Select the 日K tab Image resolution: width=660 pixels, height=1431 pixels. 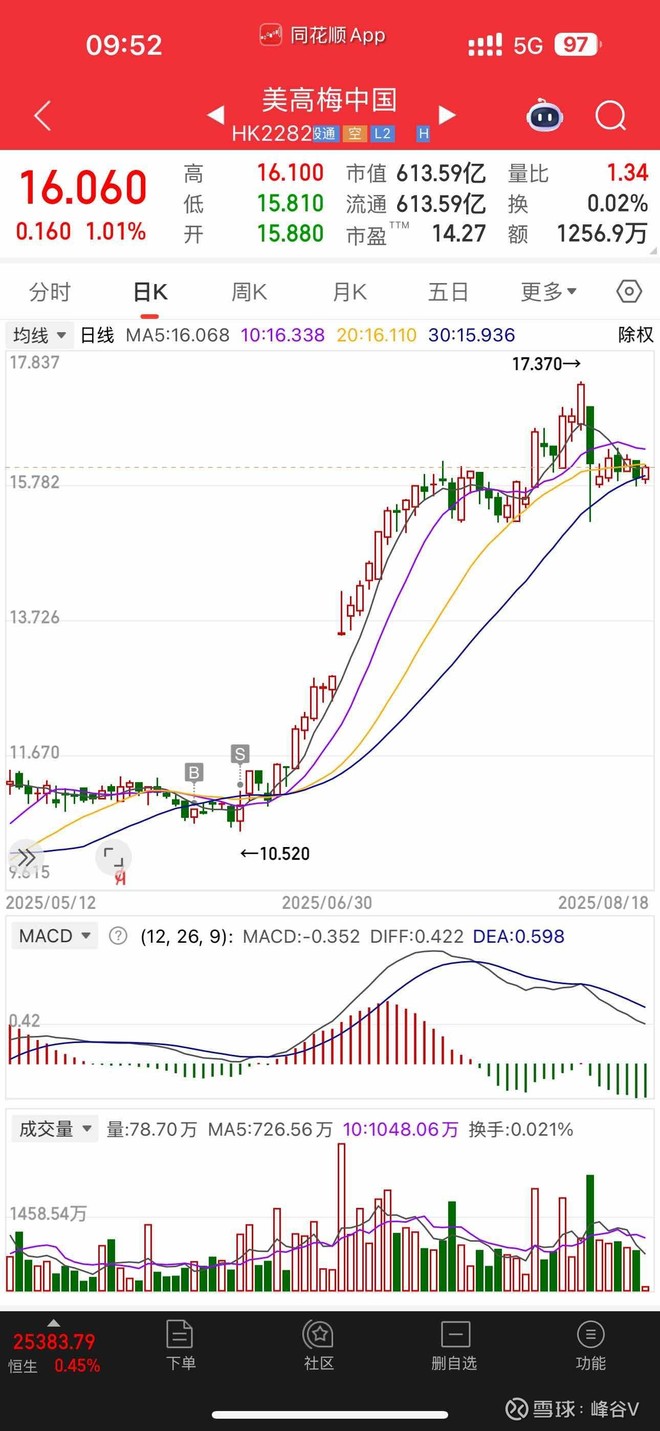click(150, 292)
